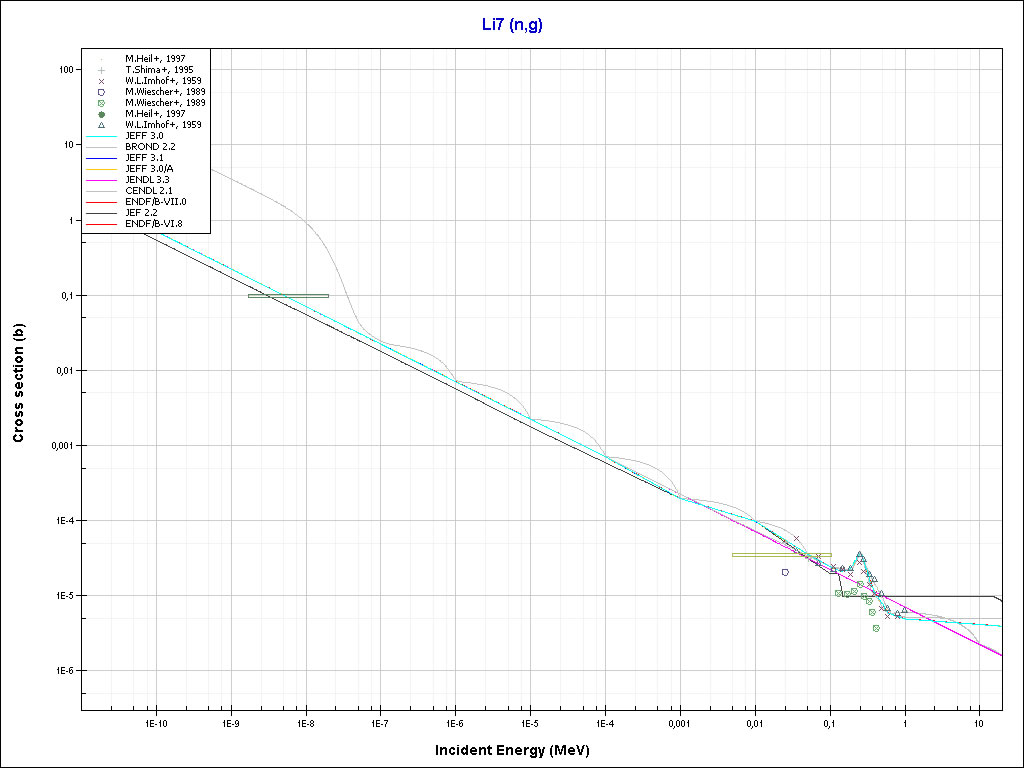Click the isolated blue pentagon data point on plot
The width and height of the screenshot is (1024, 768).
tap(785, 572)
